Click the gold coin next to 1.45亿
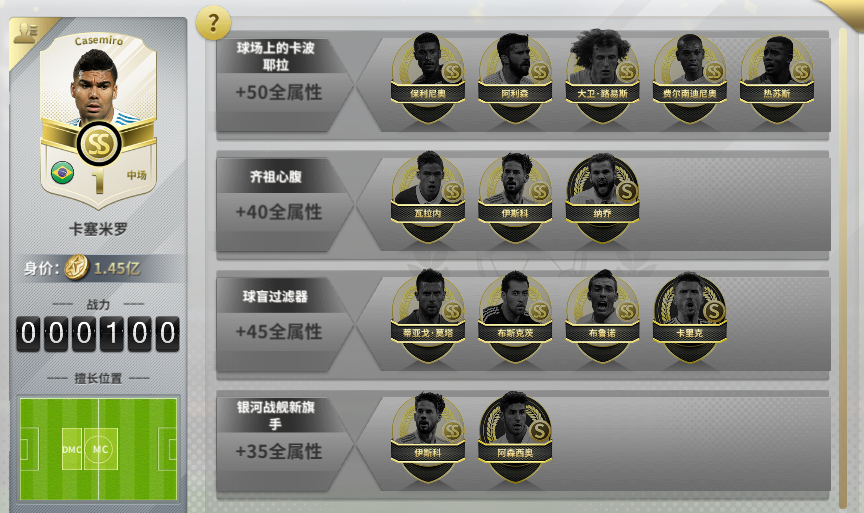 coord(76,268)
